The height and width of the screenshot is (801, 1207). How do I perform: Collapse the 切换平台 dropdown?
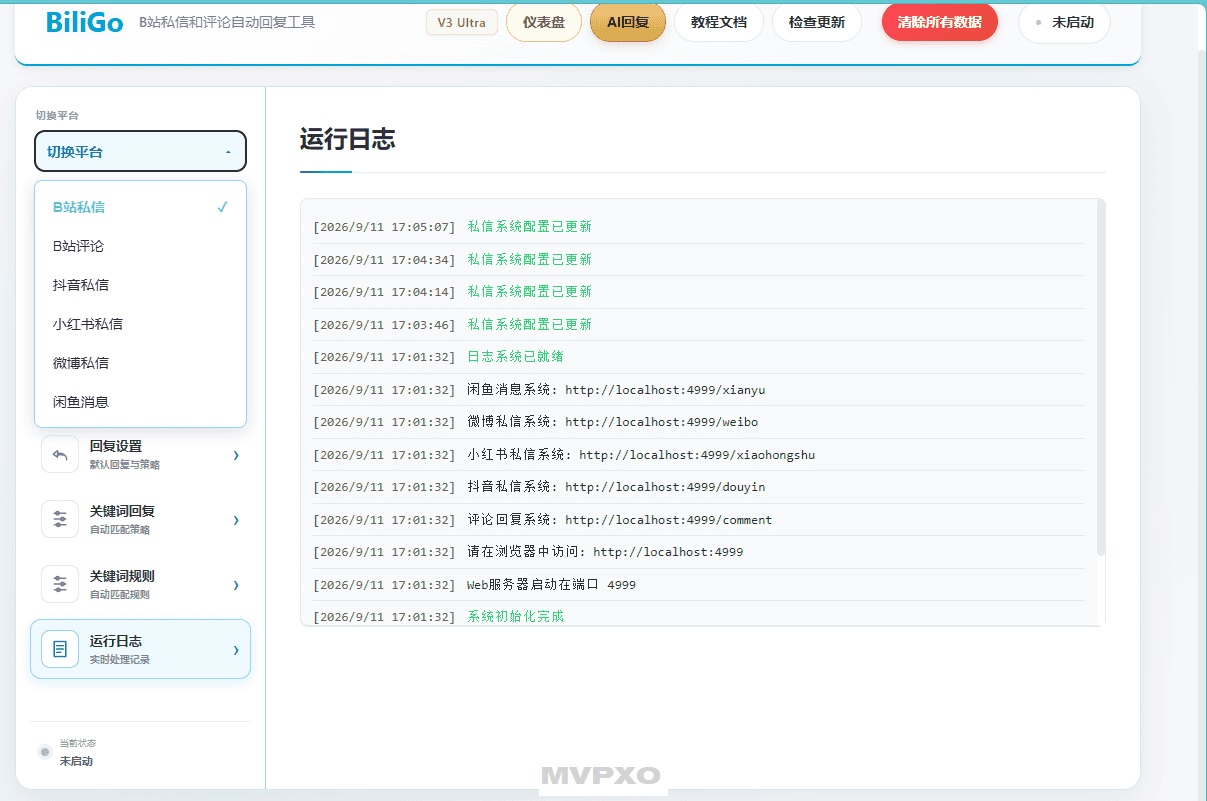pyautogui.click(x=140, y=152)
